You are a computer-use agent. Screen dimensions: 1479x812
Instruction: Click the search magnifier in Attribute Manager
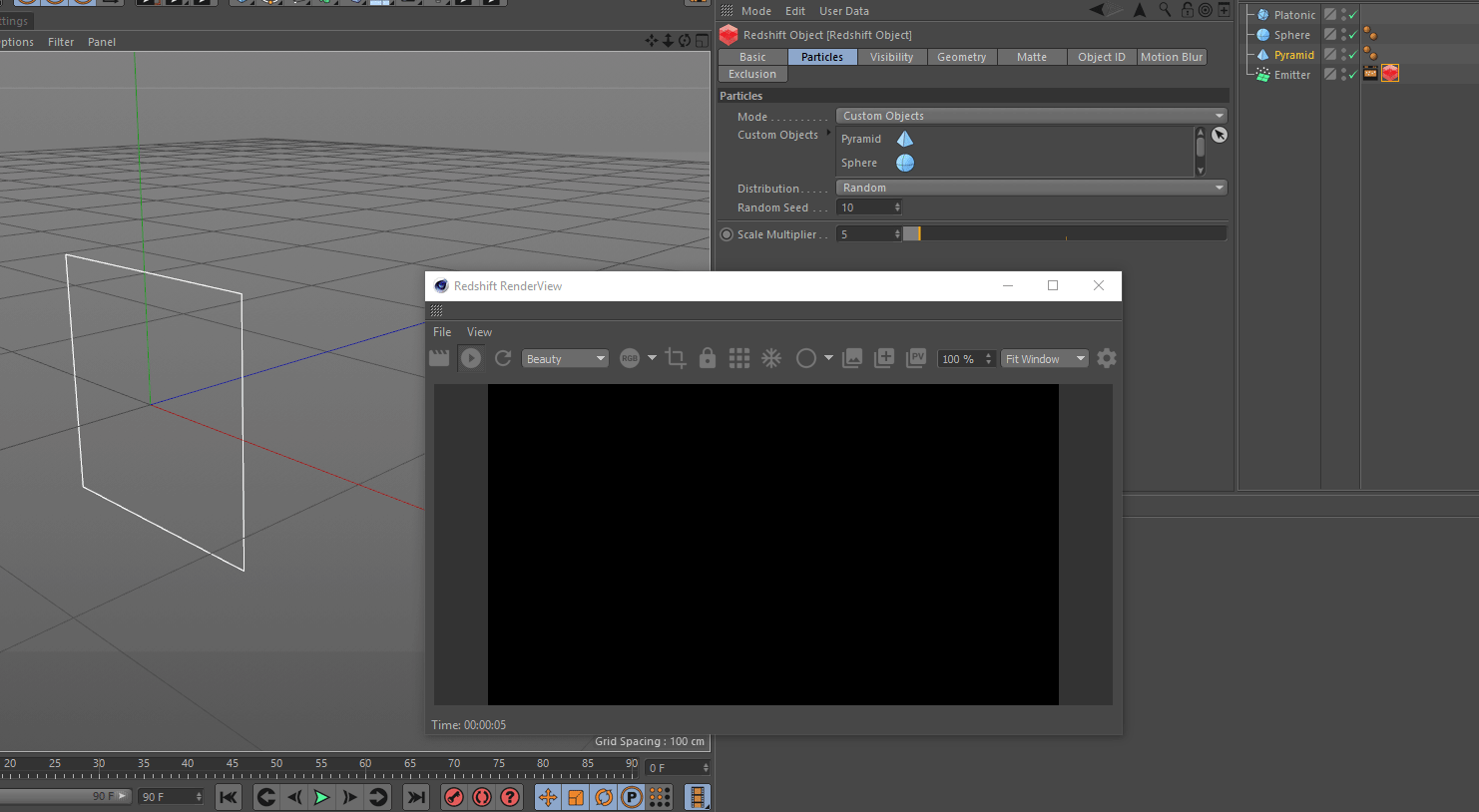click(1165, 10)
